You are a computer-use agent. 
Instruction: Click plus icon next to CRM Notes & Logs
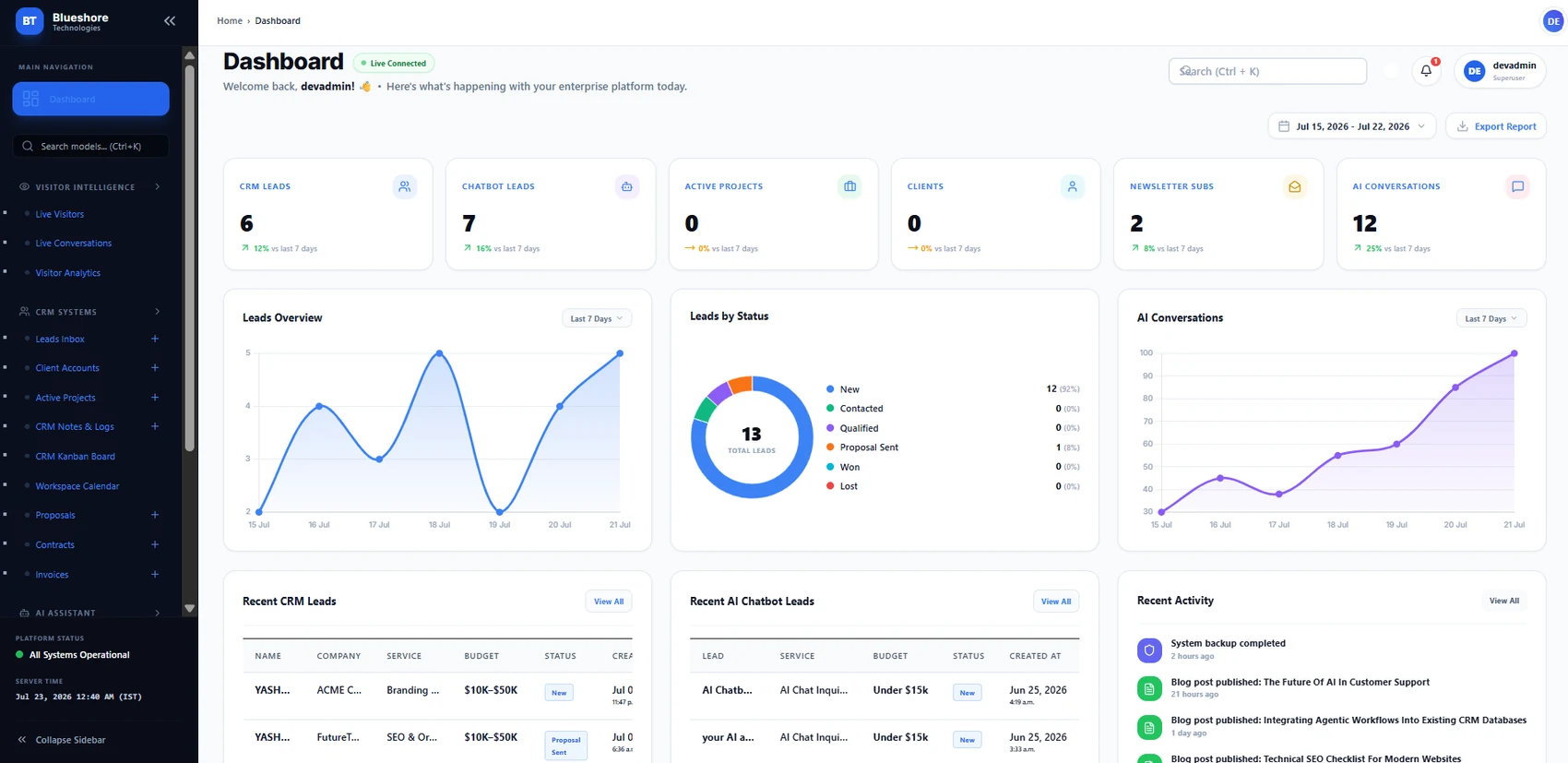pos(155,426)
